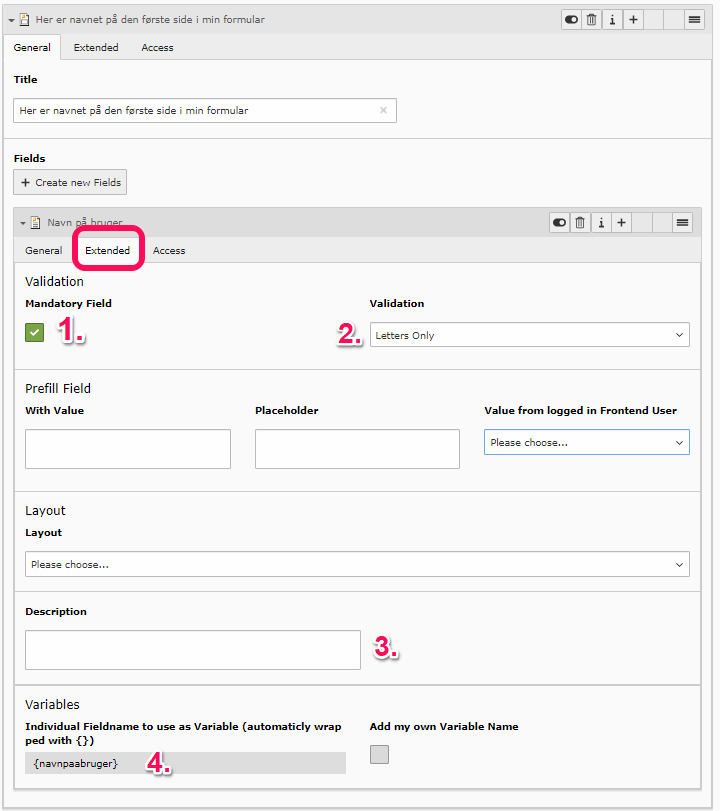Clear the Title field using the X

(383, 110)
